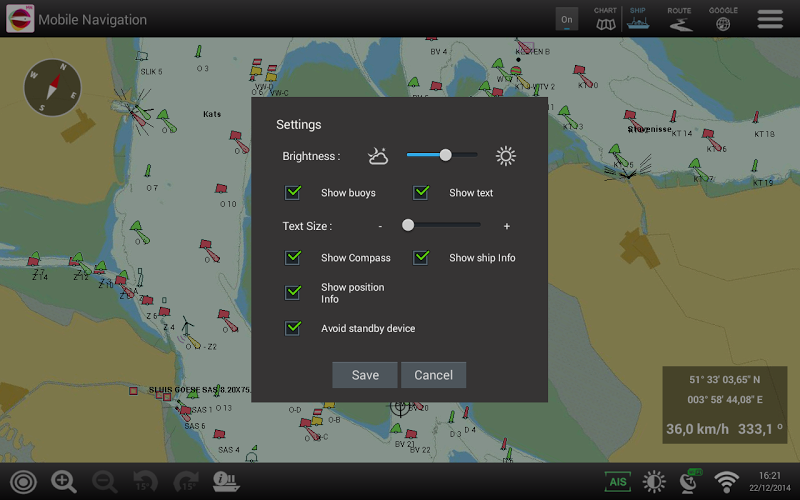The width and height of the screenshot is (800, 500).
Task: Cancel the settings dialog
Action: [x=433, y=375]
